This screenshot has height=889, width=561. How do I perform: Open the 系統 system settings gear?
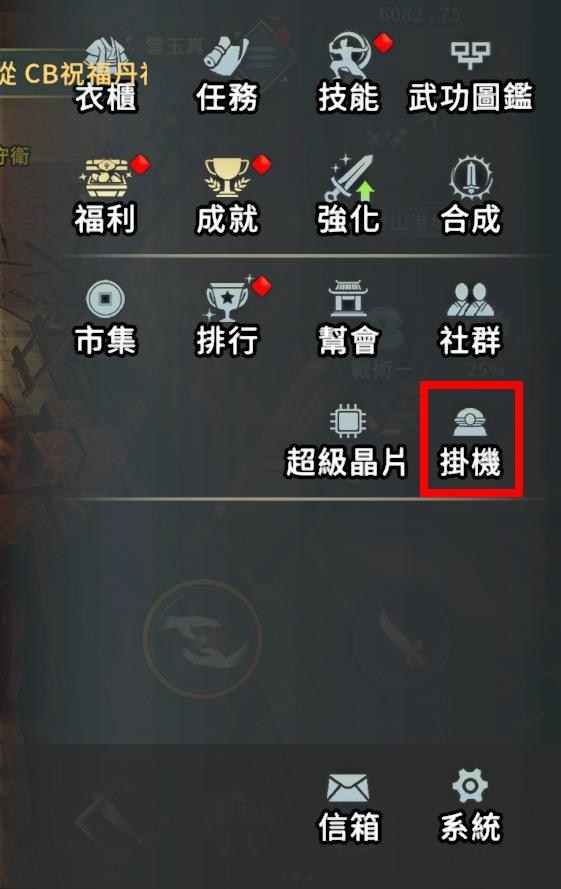tap(470, 805)
